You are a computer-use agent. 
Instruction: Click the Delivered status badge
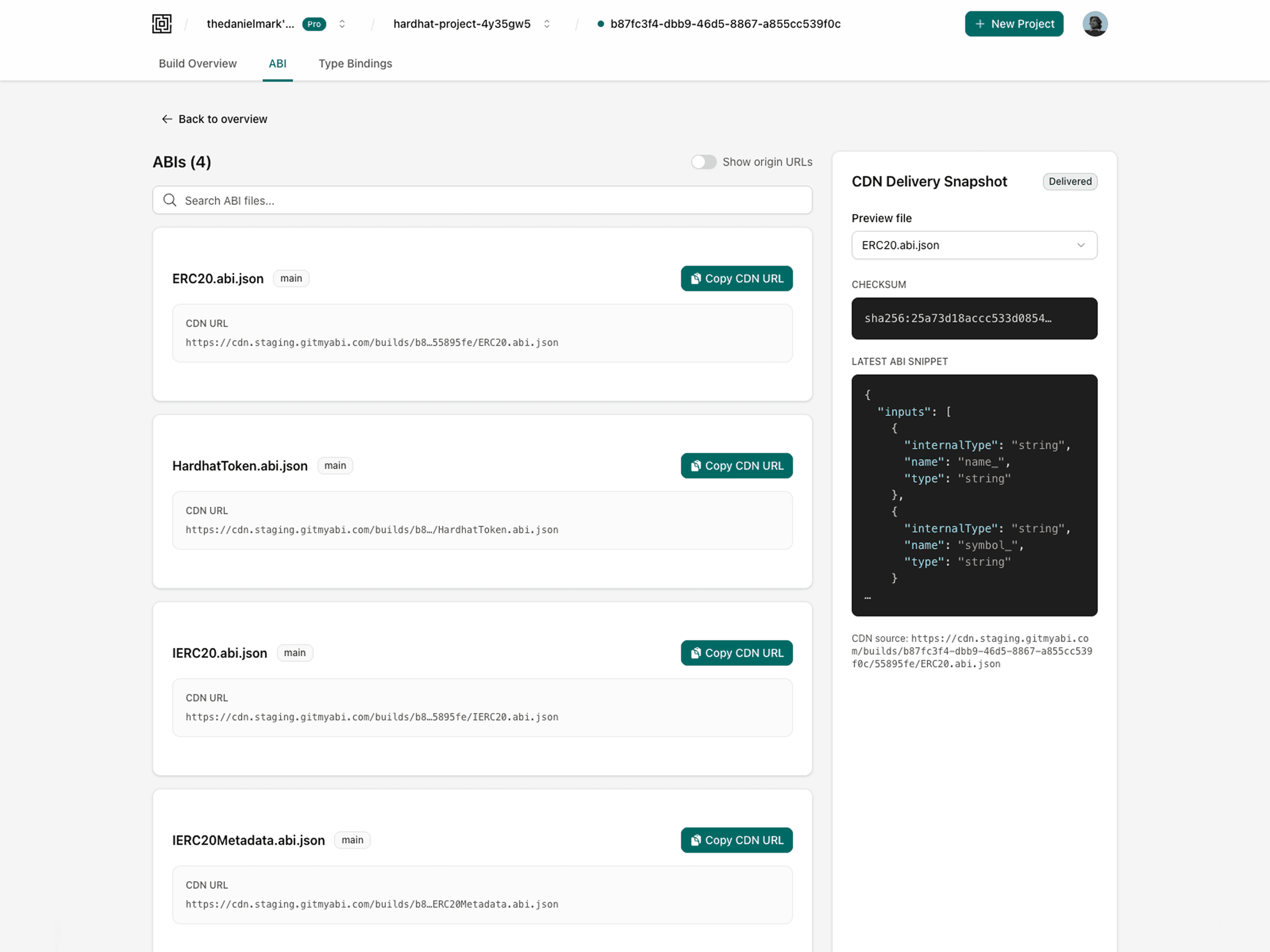coord(1070,181)
